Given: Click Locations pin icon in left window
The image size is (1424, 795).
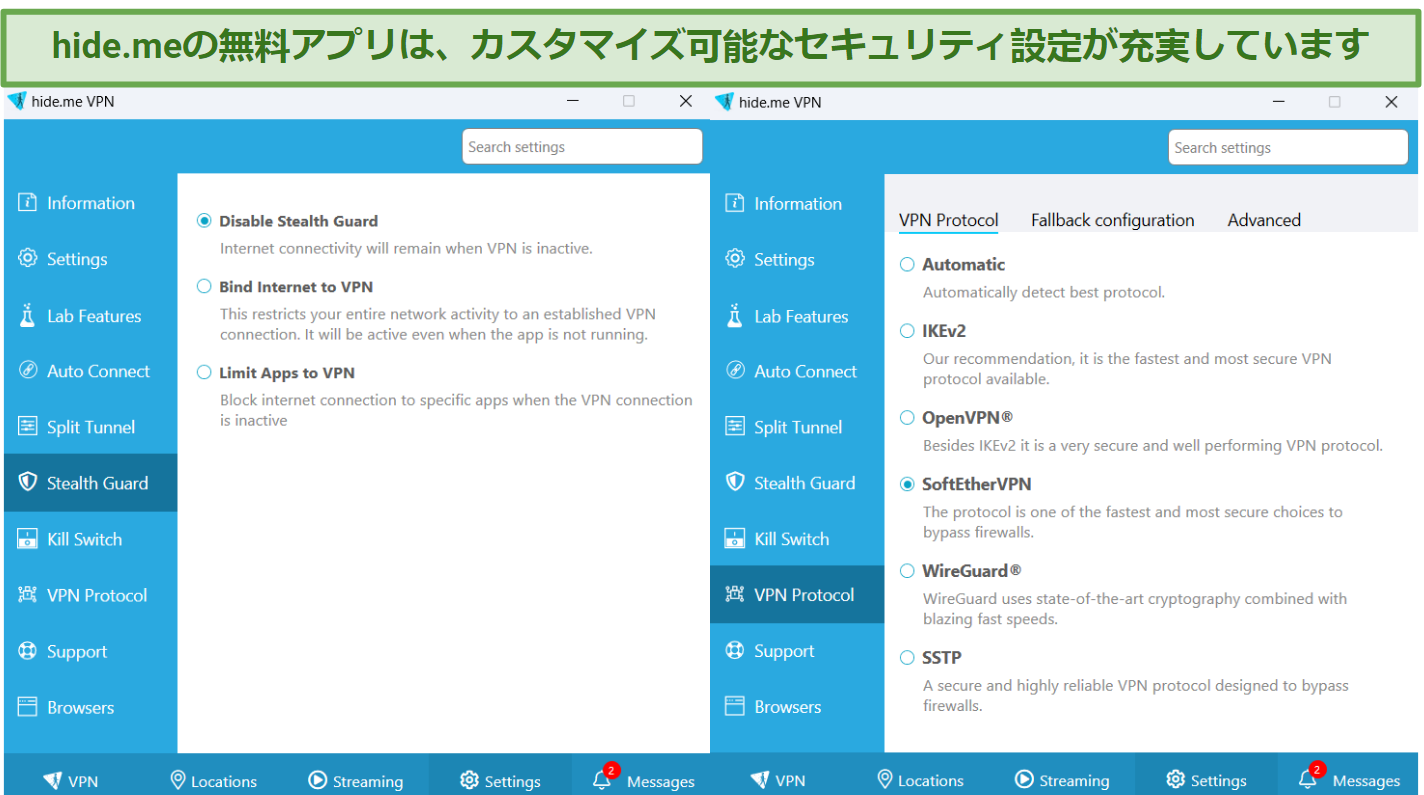Looking at the screenshot, I should pyautogui.click(x=178, y=780).
